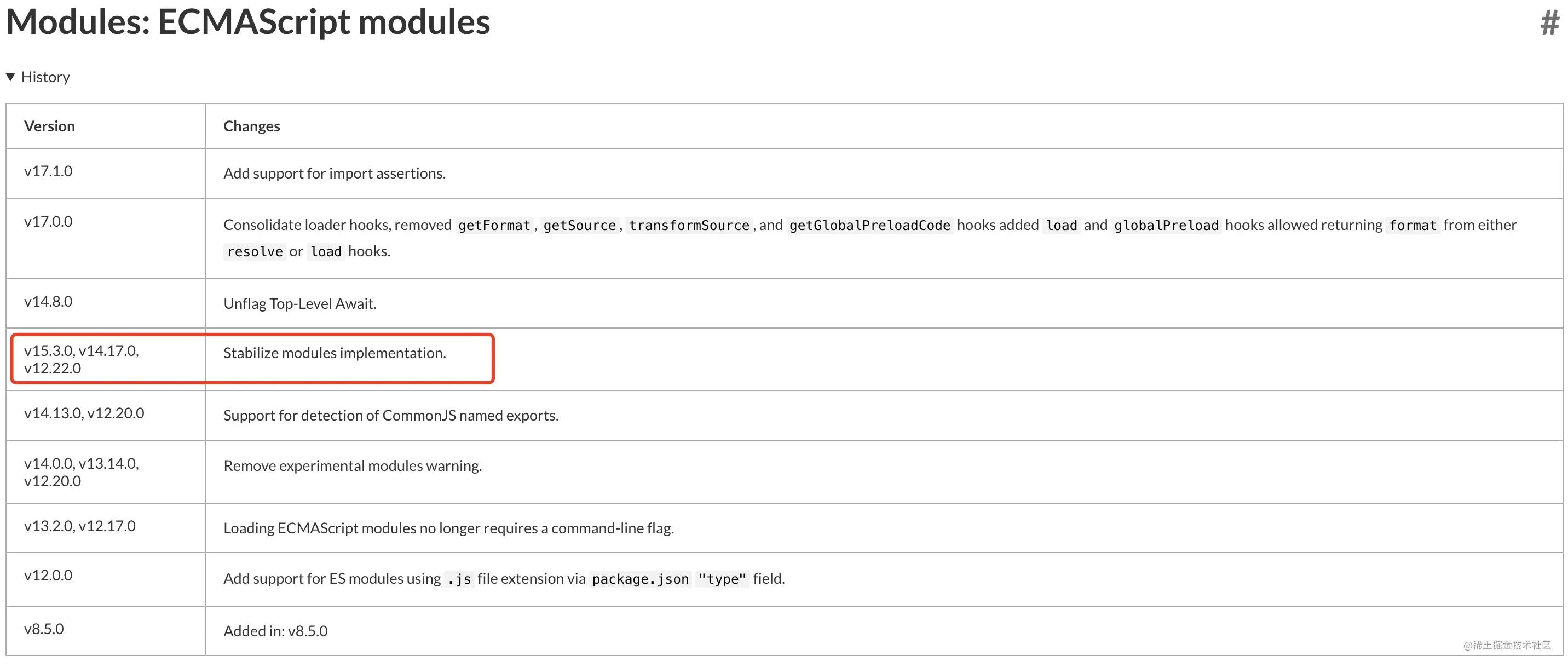This screenshot has width=1568, height=667.
Task: Click the Changes column header
Action: click(251, 126)
